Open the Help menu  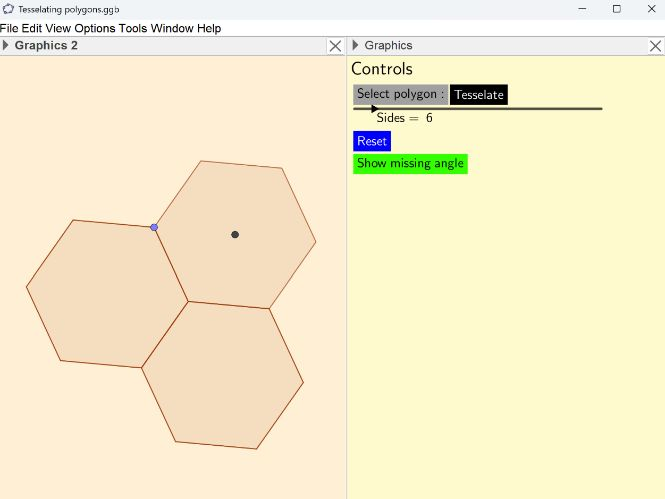click(x=209, y=28)
